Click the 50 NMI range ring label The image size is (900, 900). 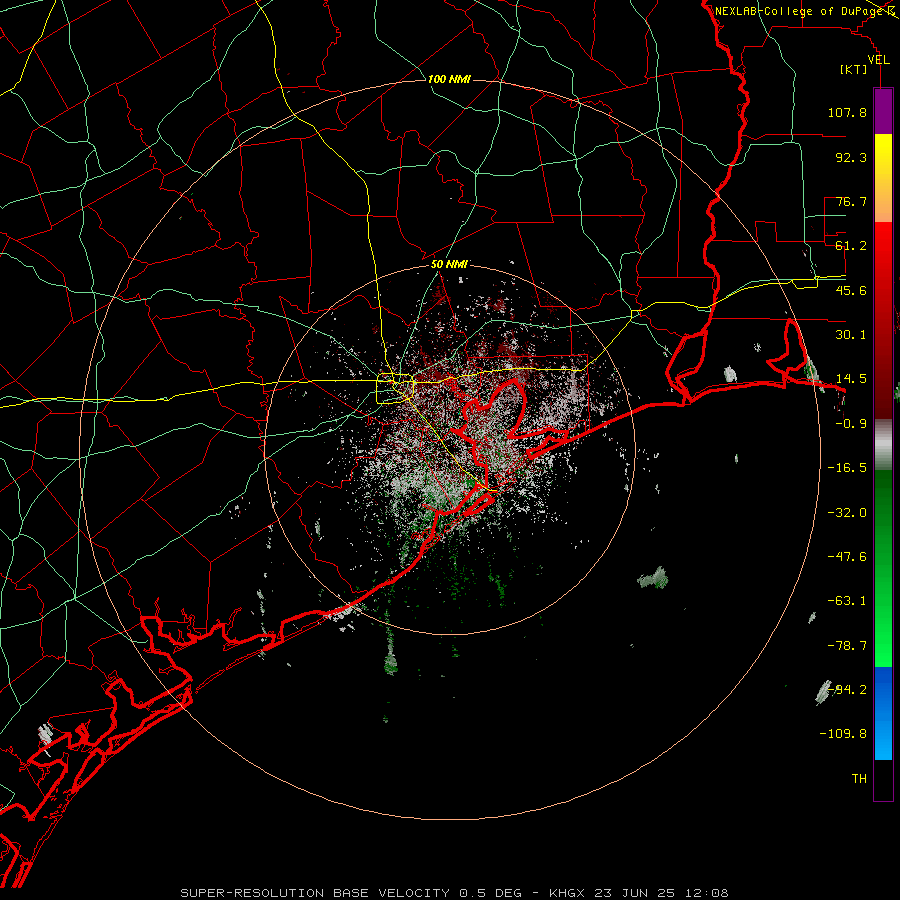(x=449, y=264)
